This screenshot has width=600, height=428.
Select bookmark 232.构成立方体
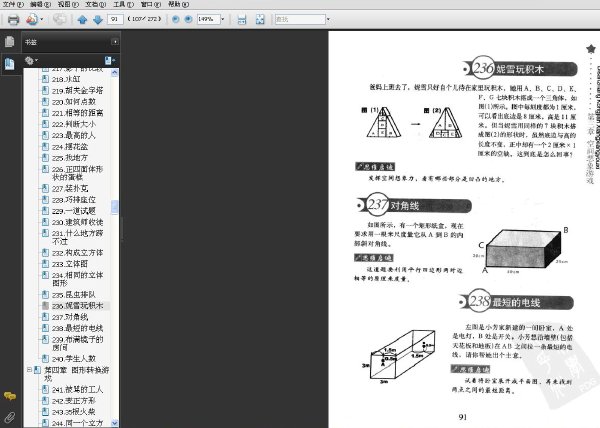click(x=77, y=252)
